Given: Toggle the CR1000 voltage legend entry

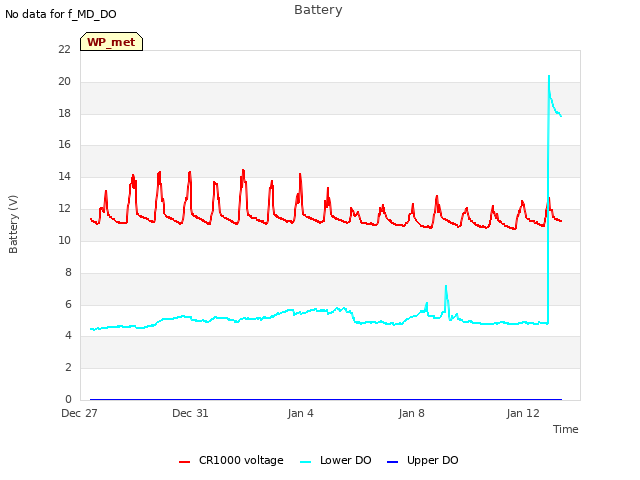Looking at the screenshot, I should point(231,460).
